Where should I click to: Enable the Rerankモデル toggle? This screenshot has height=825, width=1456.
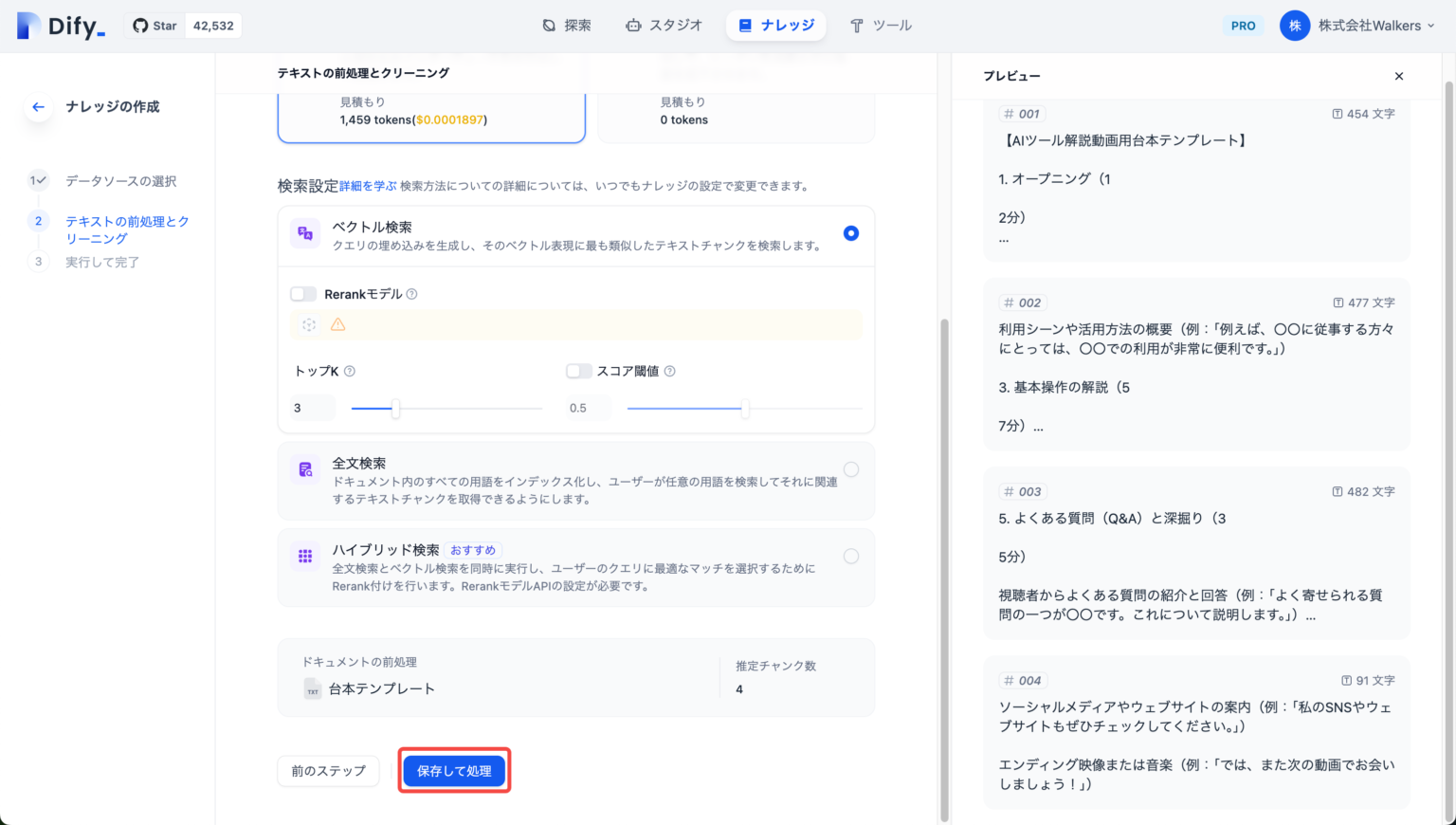[303, 294]
